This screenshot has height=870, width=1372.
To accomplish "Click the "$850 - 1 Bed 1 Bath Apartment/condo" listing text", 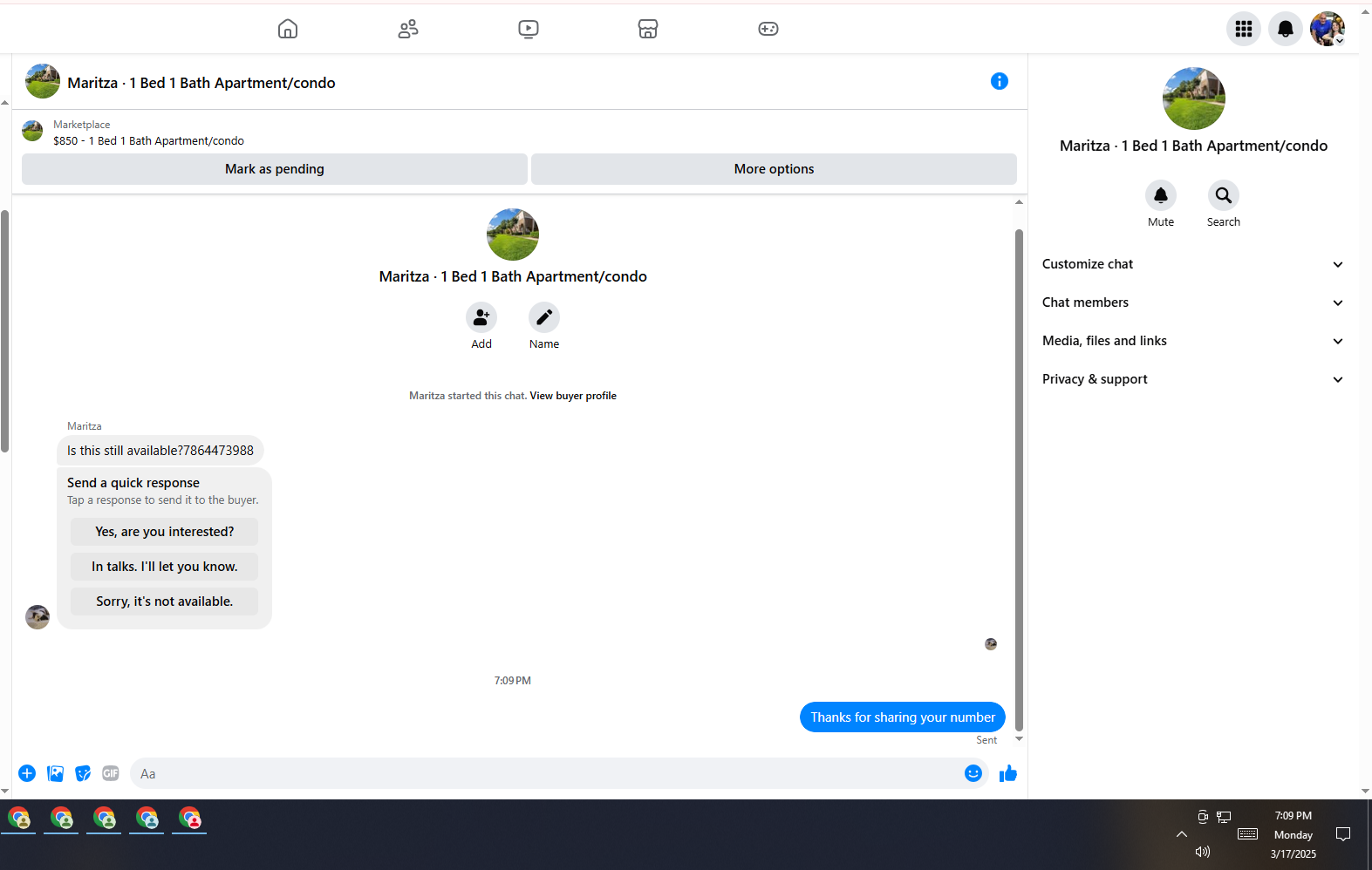I will click(148, 141).
